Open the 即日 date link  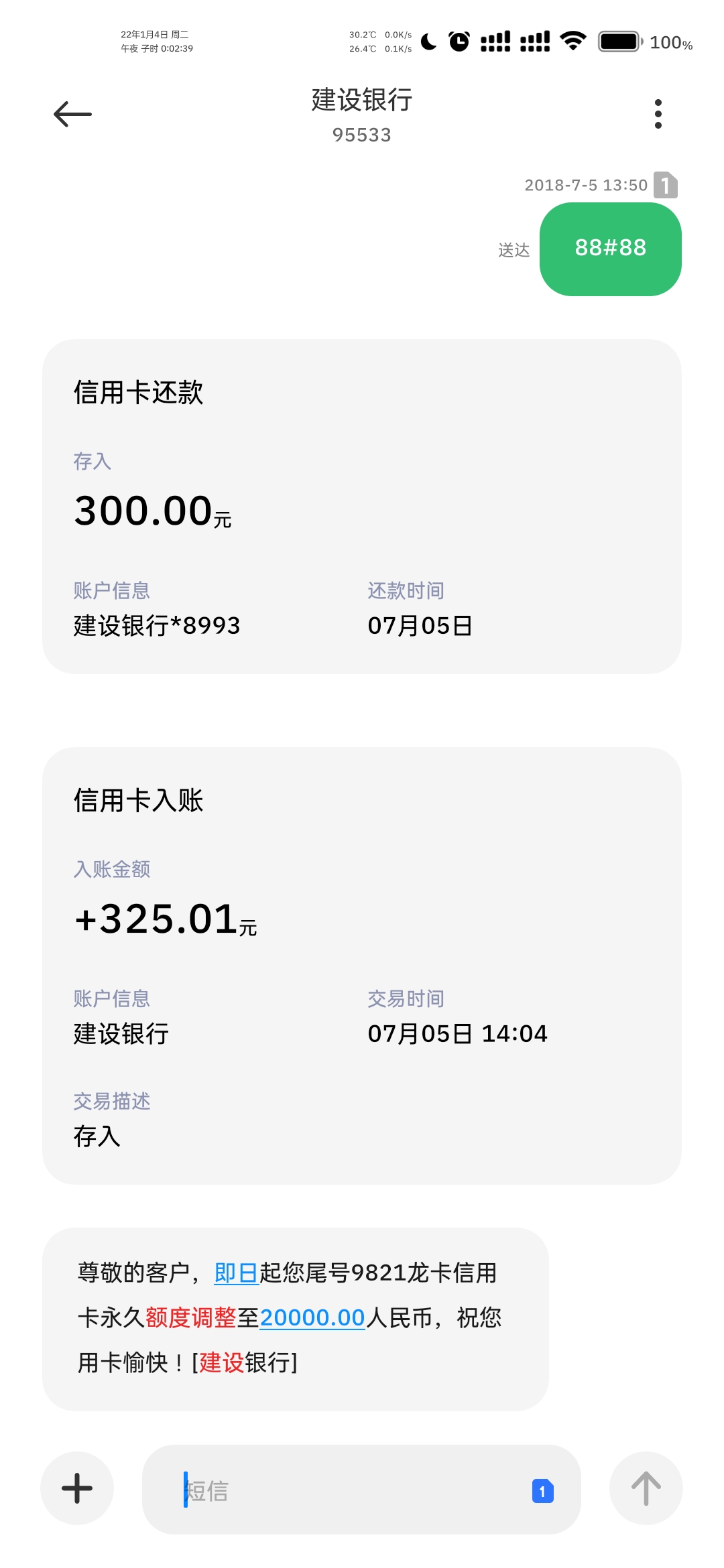pos(236,1272)
